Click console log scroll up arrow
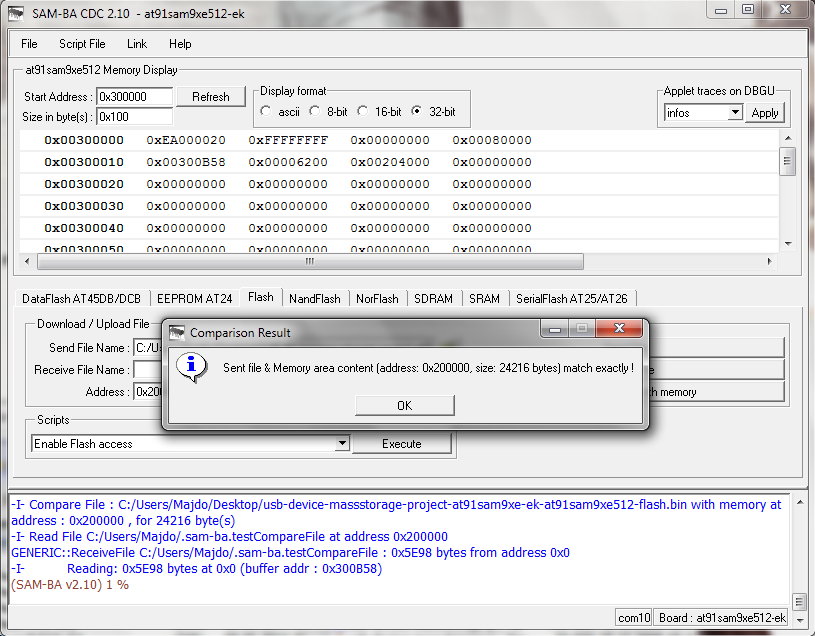Viewport: 815px width, 636px height. click(799, 502)
